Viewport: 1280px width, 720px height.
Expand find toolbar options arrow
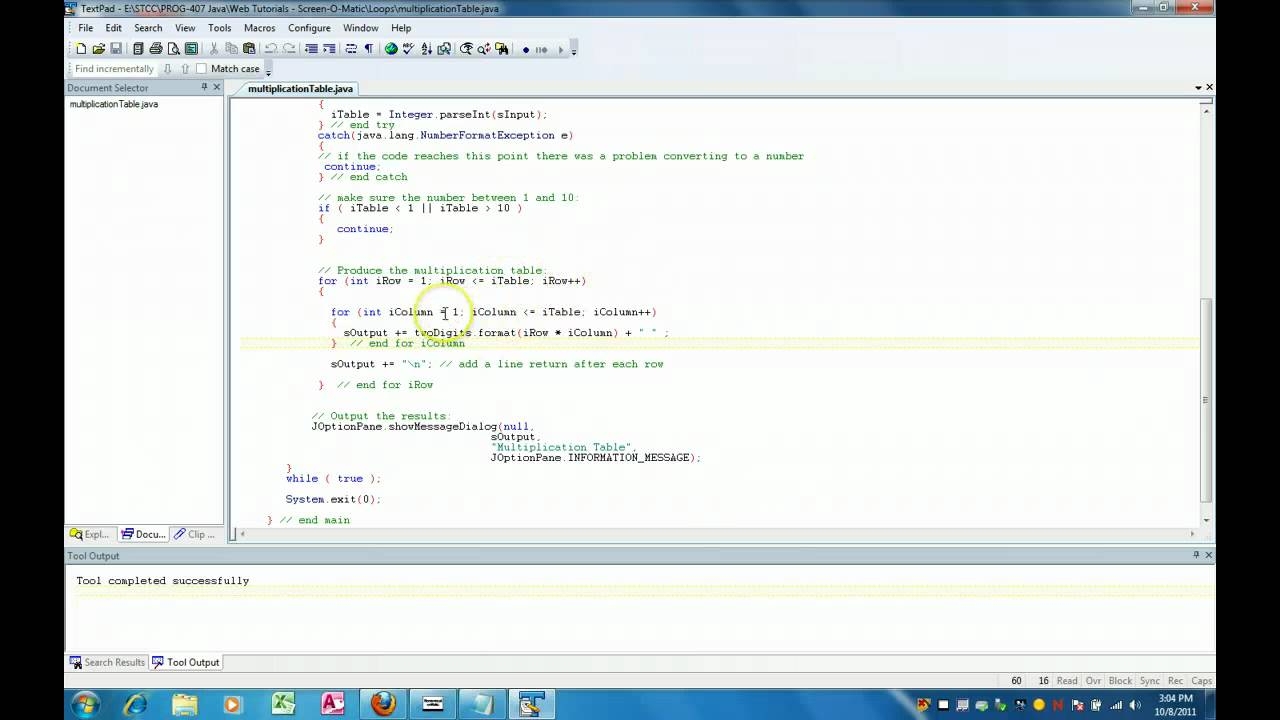[268, 72]
